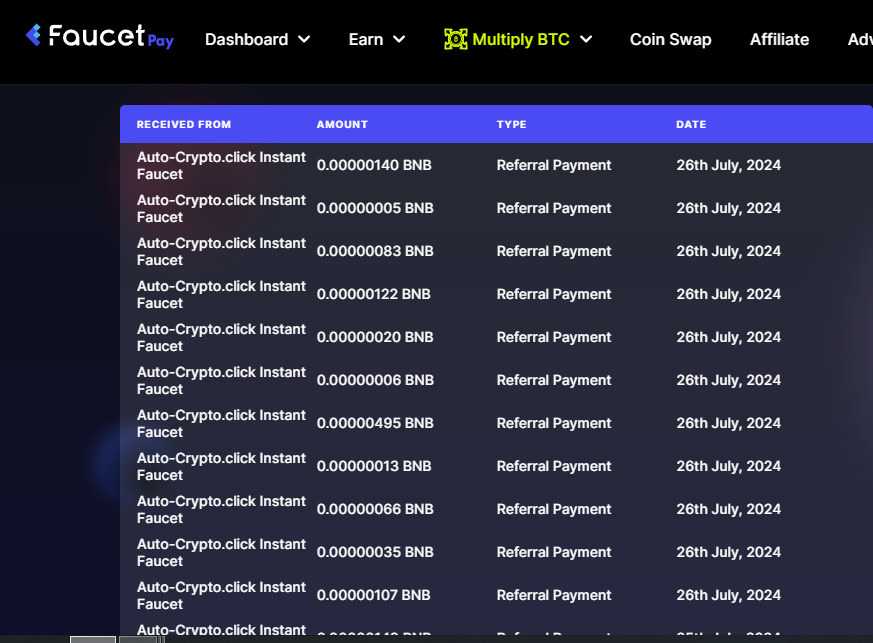Click the DATE column header
The image size is (873, 643).
pos(691,125)
